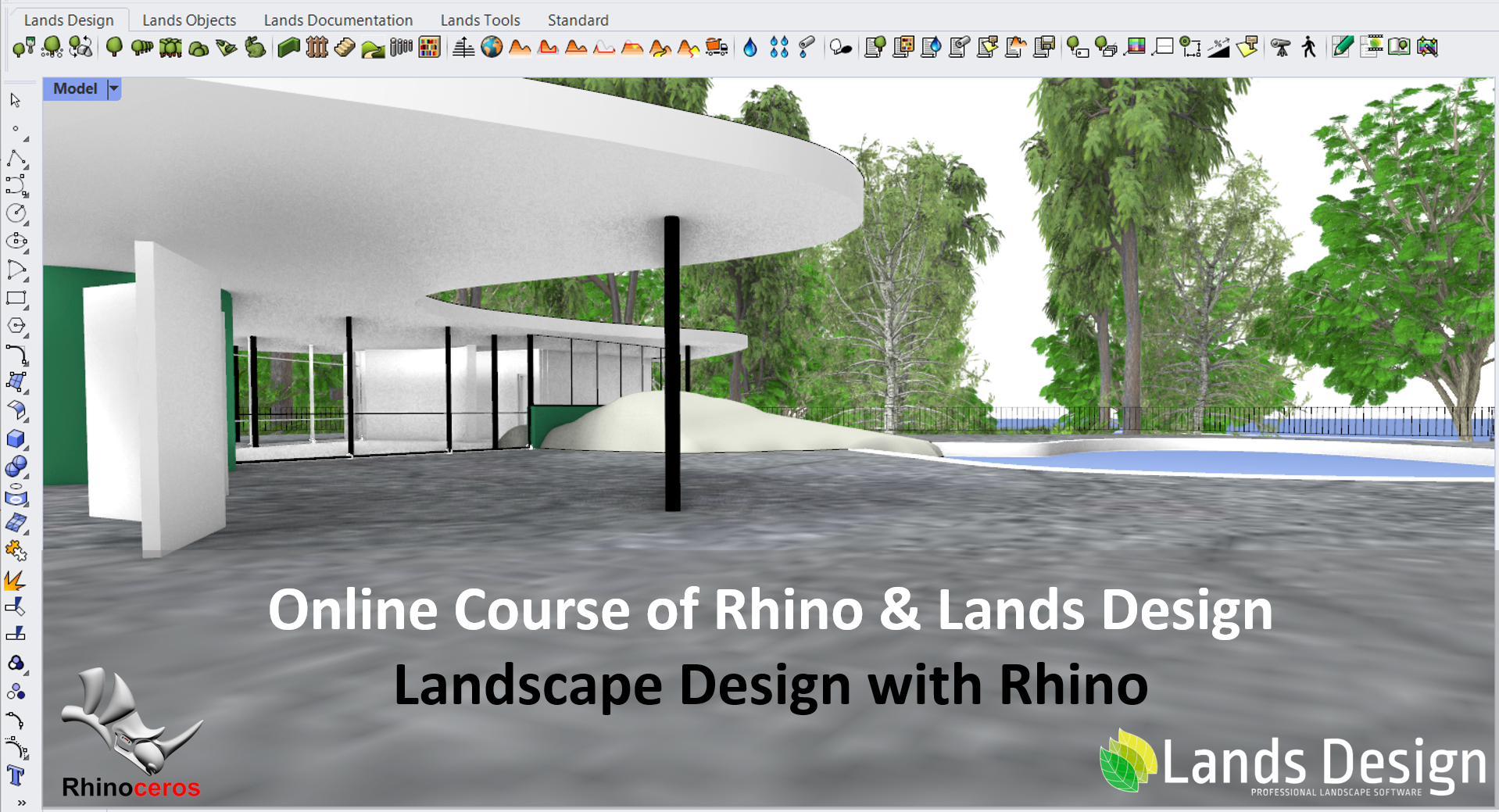Open the Lands Documentation tab
The height and width of the screenshot is (812, 1499).
[x=338, y=20]
